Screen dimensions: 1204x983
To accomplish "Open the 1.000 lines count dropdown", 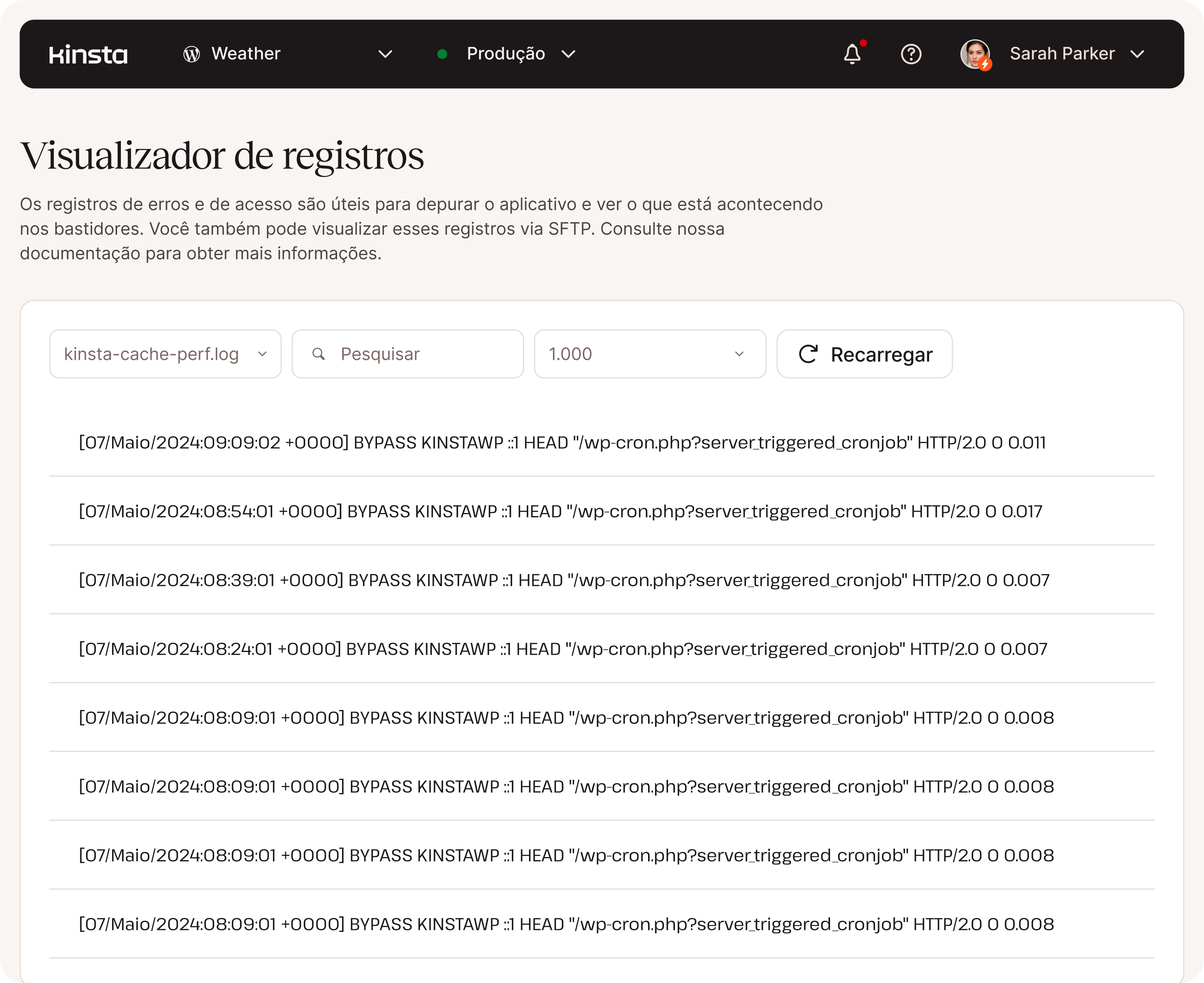I will pyautogui.click(x=649, y=354).
